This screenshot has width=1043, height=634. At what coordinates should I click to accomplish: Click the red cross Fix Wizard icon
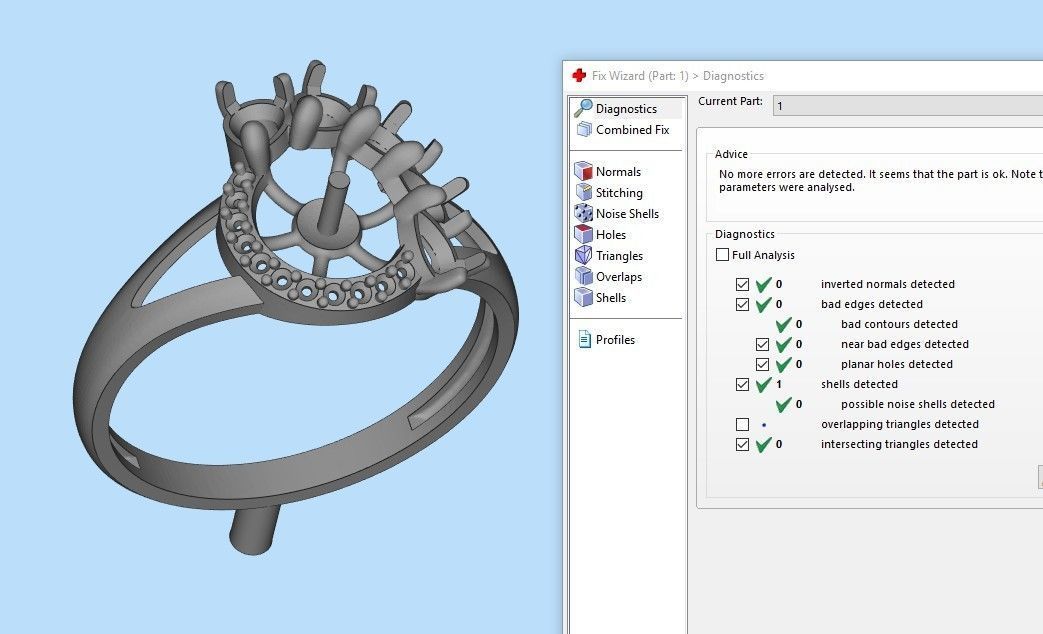point(579,75)
